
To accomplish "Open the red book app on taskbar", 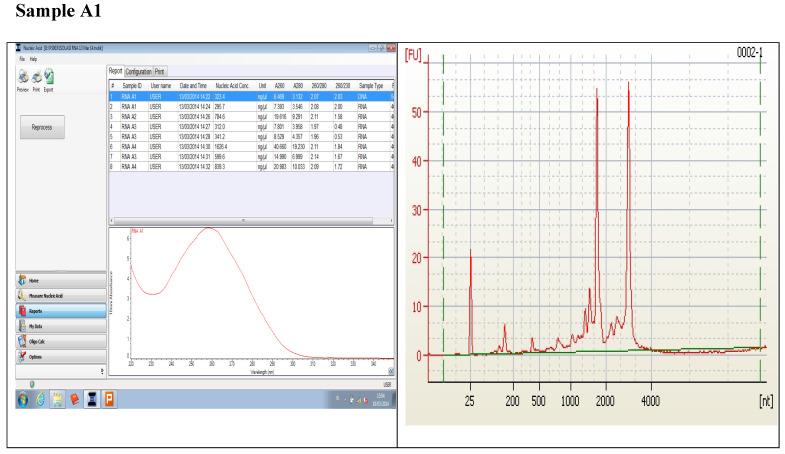I will [75, 399].
